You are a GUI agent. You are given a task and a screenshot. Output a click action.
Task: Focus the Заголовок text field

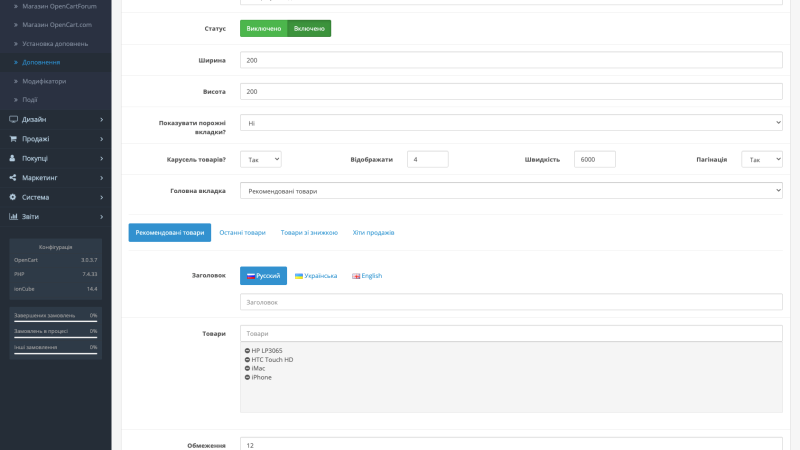[511, 302]
